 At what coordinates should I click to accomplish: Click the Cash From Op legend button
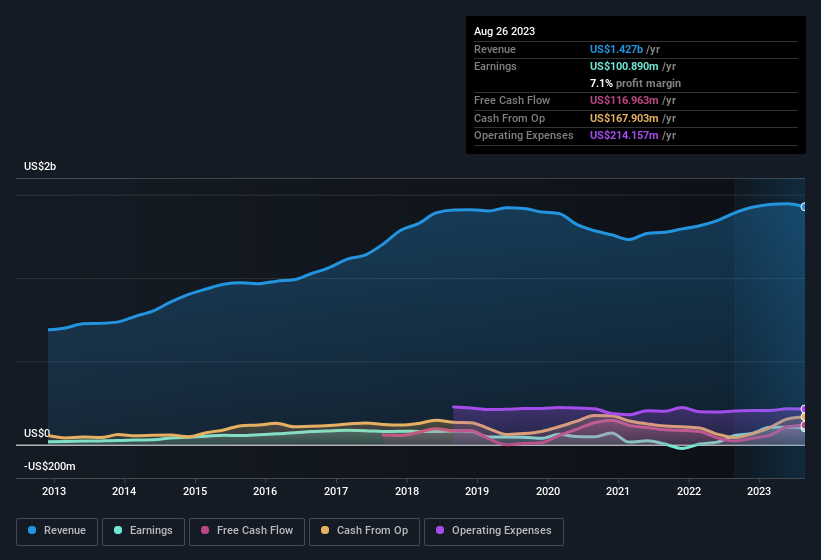[362, 531]
